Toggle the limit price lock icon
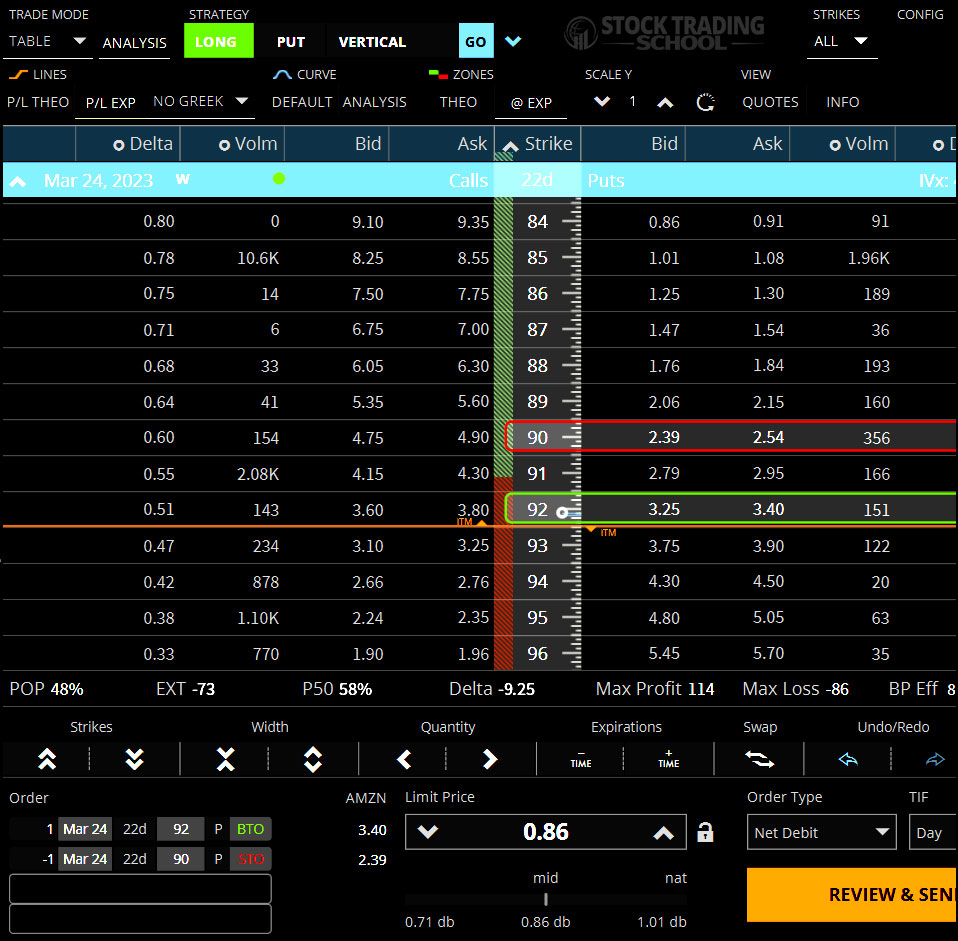 tap(705, 832)
